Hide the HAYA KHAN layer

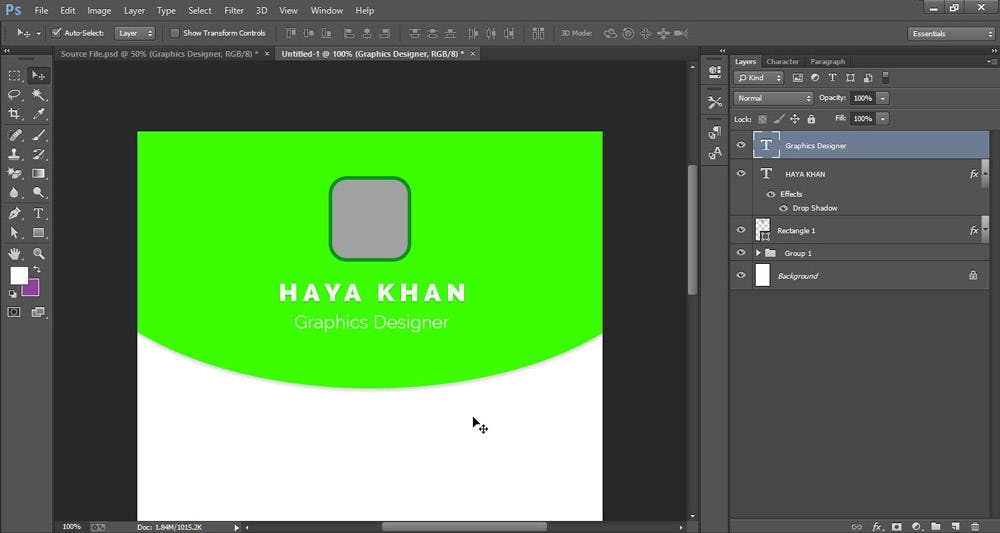[741, 174]
